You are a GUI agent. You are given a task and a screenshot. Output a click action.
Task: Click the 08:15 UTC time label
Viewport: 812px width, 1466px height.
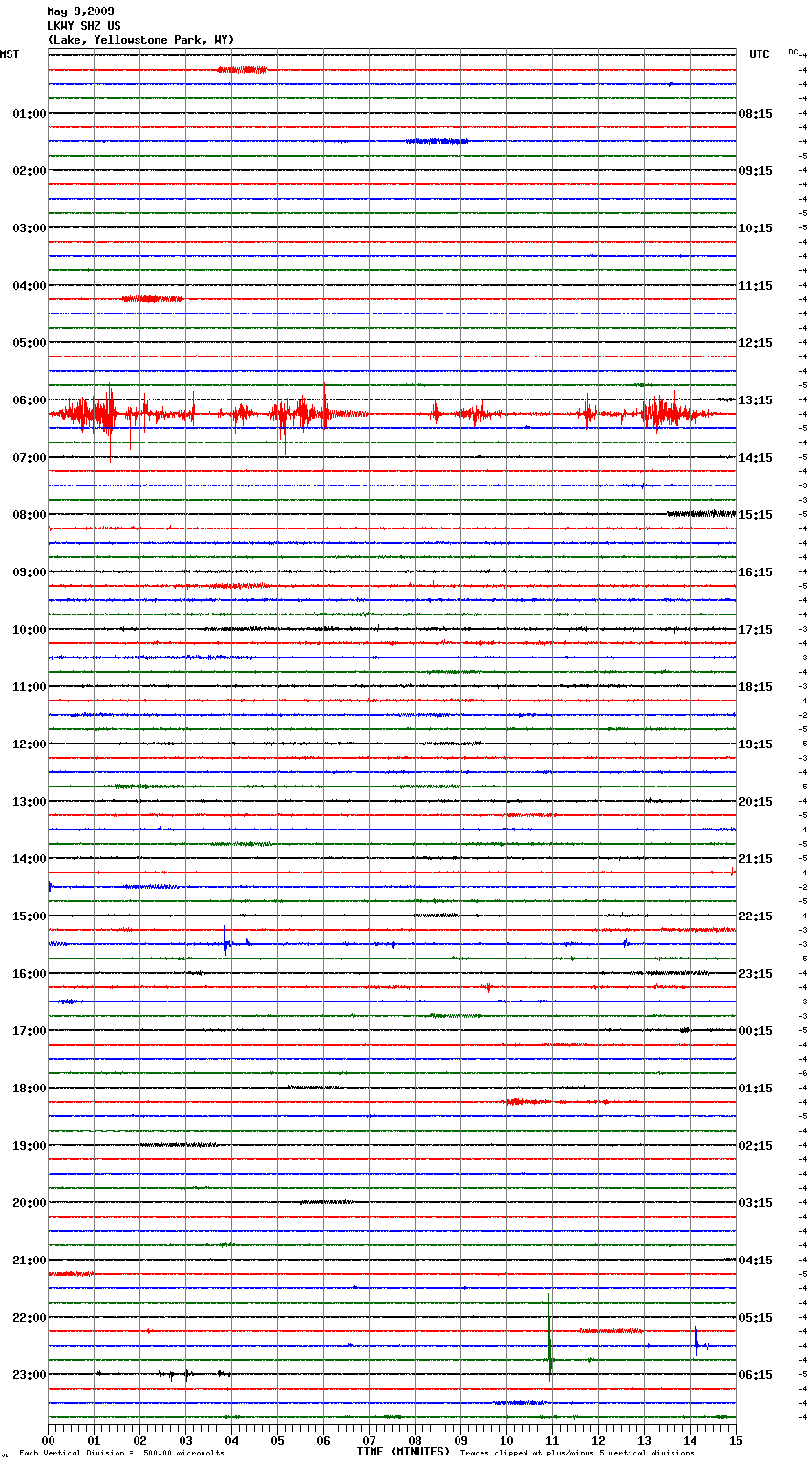[756, 114]
